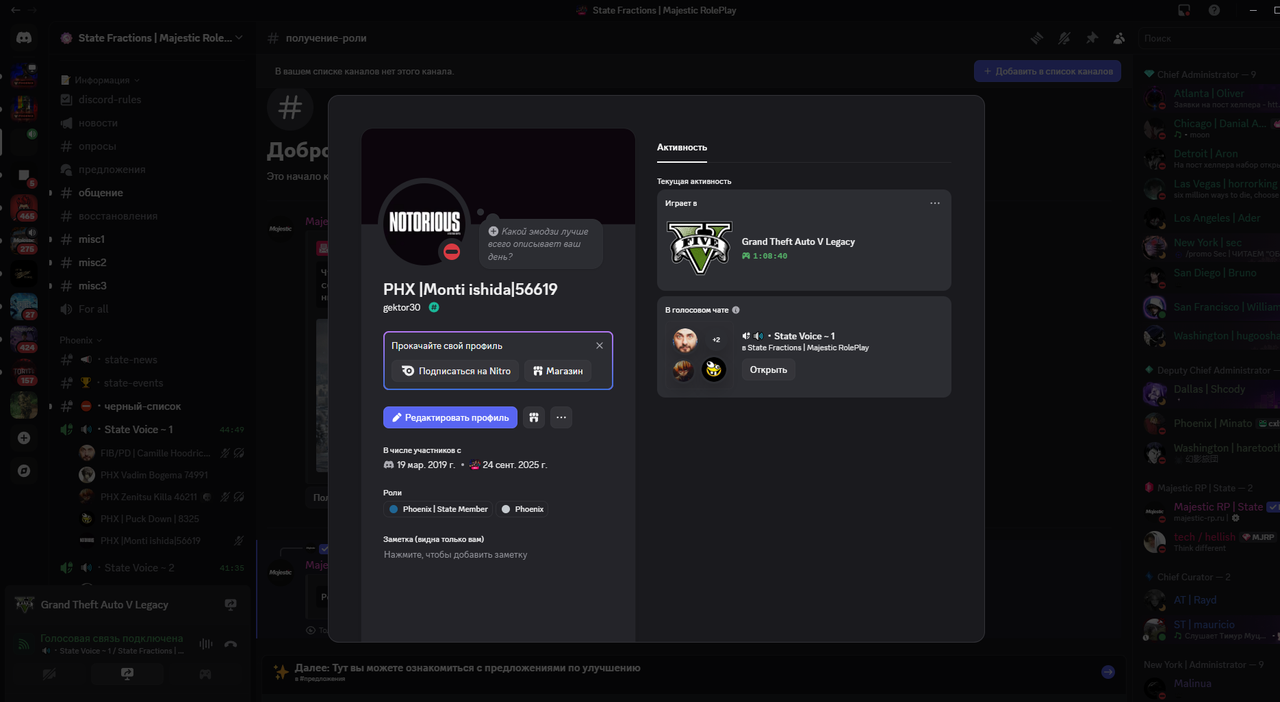
Task: Click the Phoenix | State Member role chip
Action: [x=439, y=509]
